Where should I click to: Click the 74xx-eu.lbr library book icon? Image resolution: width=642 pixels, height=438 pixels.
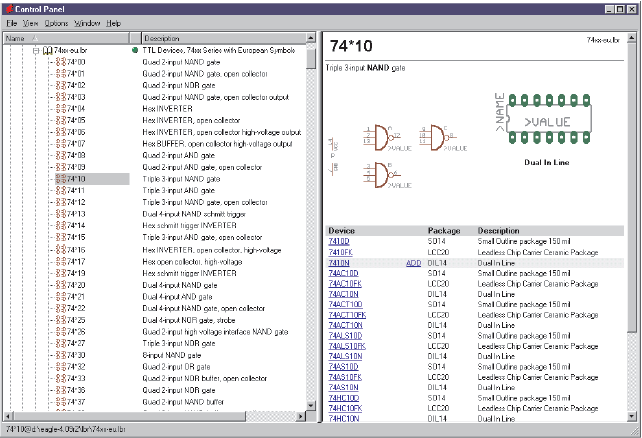click(x=47, y=50)
